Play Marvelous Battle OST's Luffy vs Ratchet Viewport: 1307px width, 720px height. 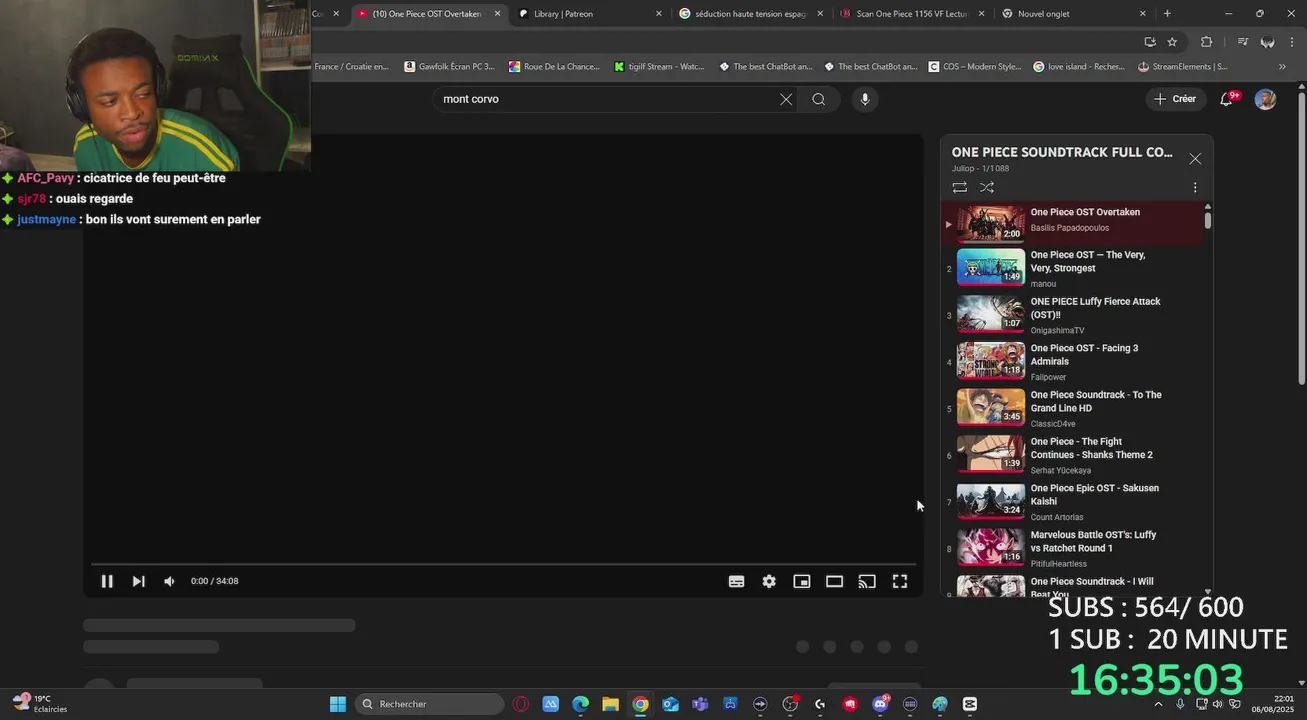pyautogui.click(x=1072, y=548)
